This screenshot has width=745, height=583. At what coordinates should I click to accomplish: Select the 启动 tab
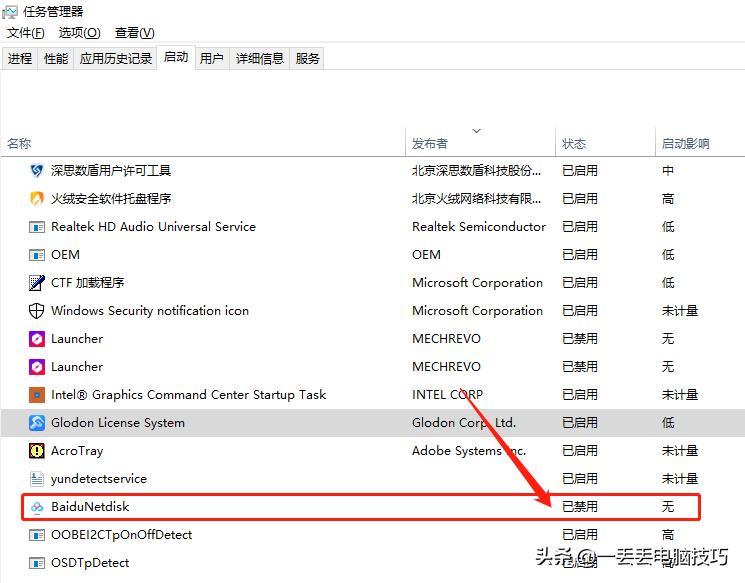[176, 57]
